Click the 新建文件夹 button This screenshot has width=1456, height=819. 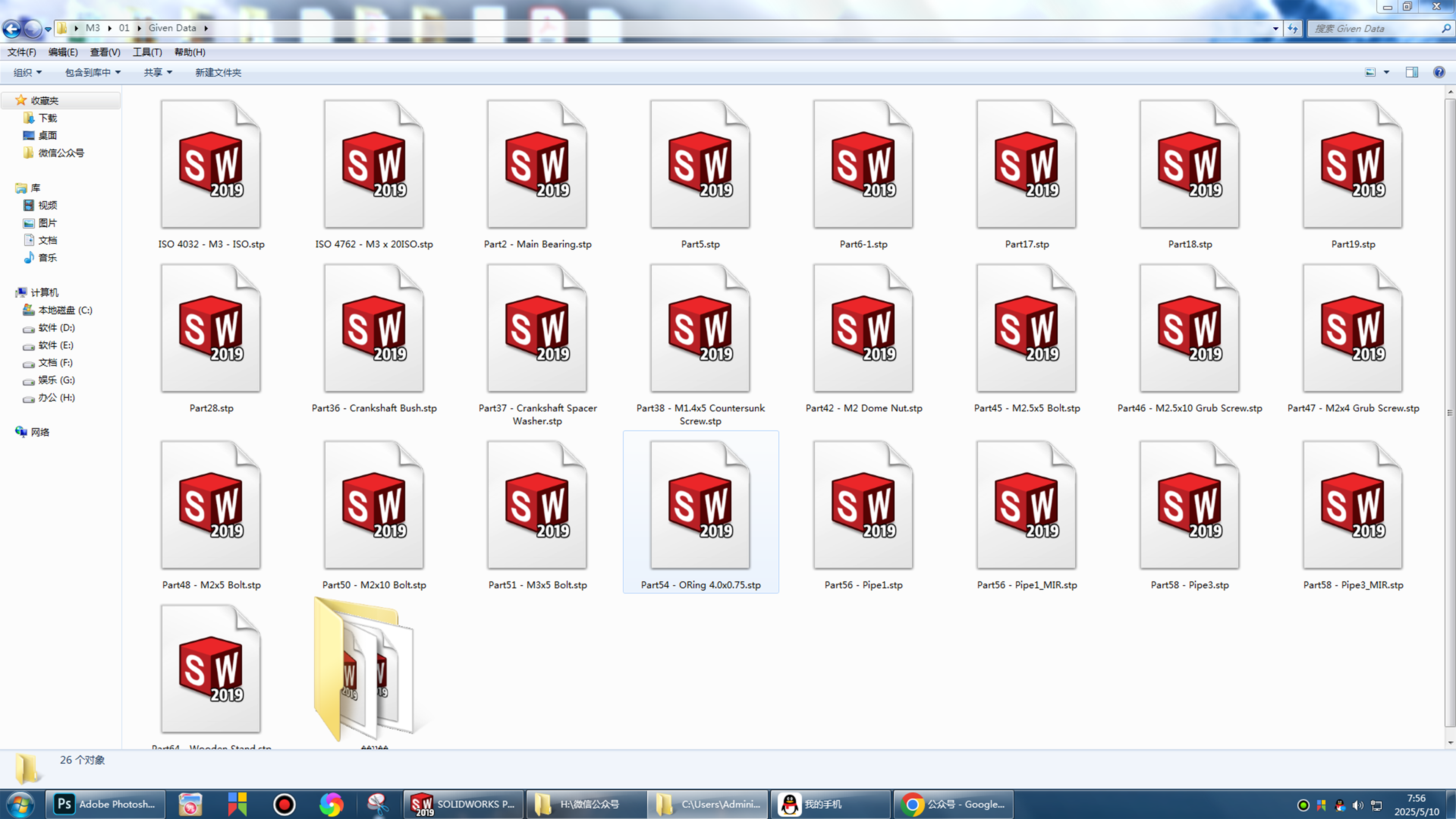(218, 72)
